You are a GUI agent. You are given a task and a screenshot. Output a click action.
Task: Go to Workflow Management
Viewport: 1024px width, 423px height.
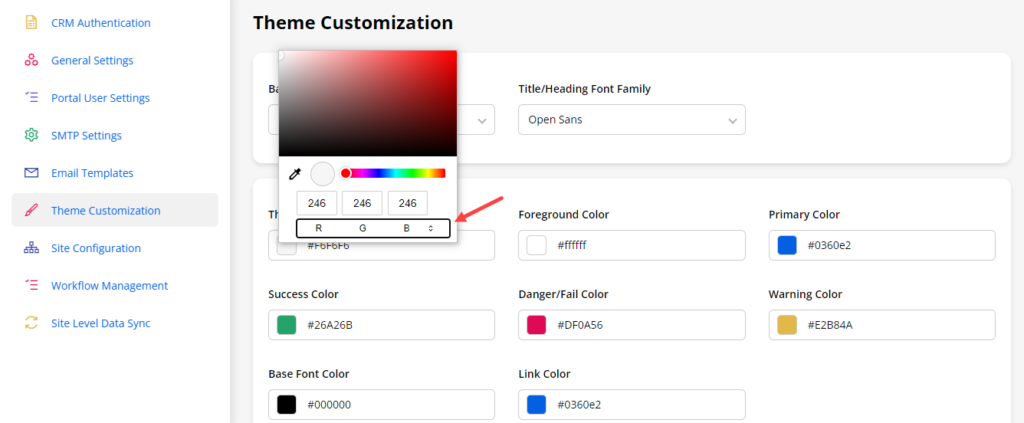(x=110, y=286)
